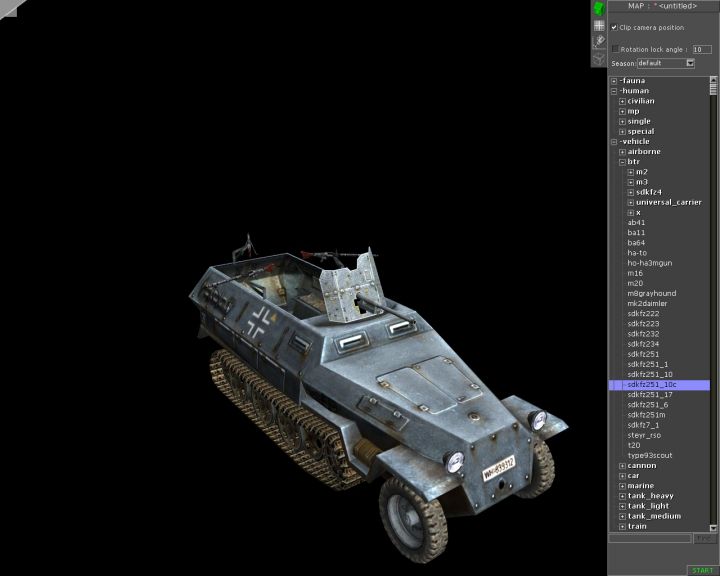Click scroll up arrow in entity list
Screen dimensions: 720x576
(714, 80)
